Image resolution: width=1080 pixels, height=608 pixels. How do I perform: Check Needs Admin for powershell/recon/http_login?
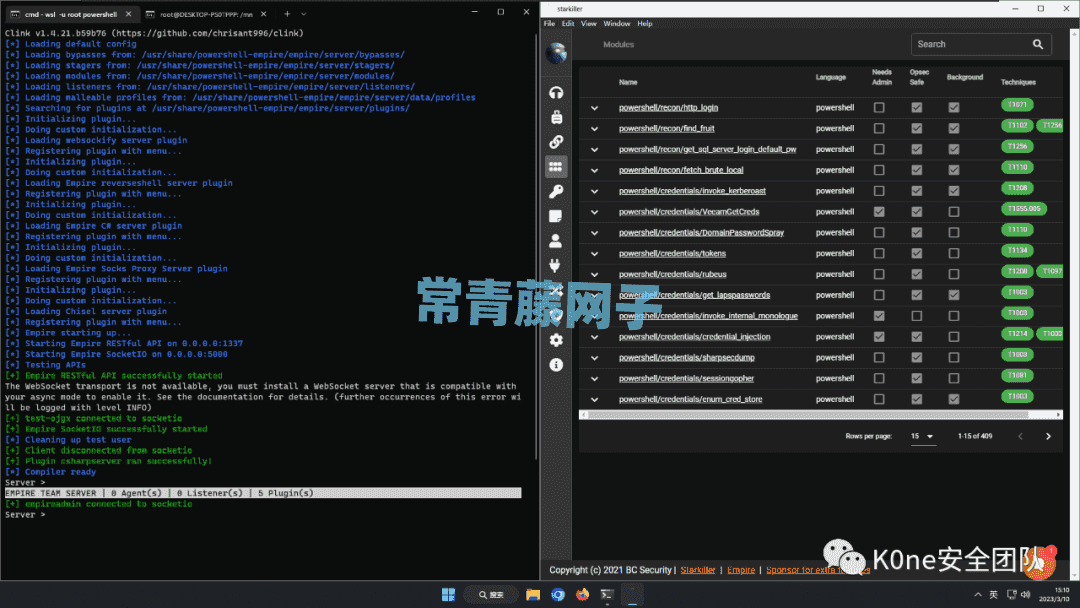pyautogui.click(x=879, y=107)
